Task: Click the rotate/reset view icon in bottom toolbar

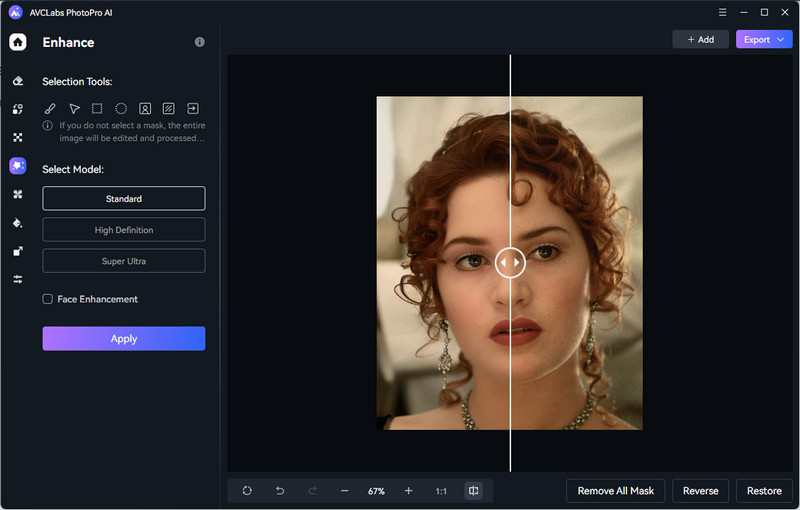Action: point(247,491)
